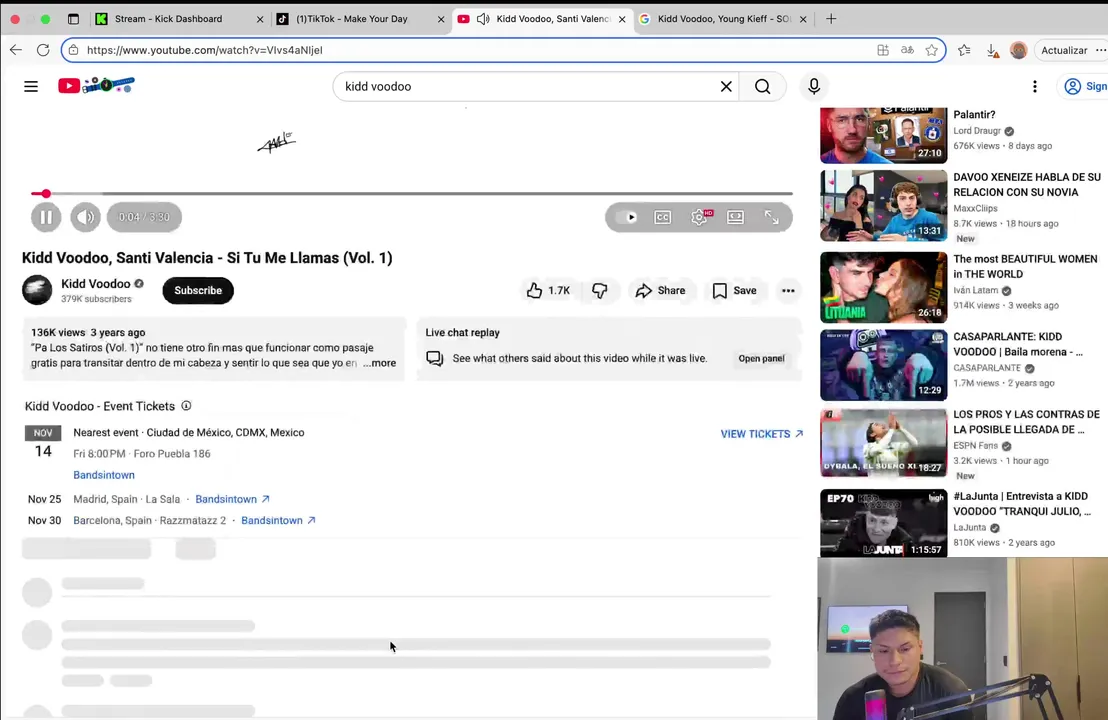The height and width of the screenshot is (720, 1108).
Task: Switch to theater mode
Action: pyautogui.click(x=736, y=217)
